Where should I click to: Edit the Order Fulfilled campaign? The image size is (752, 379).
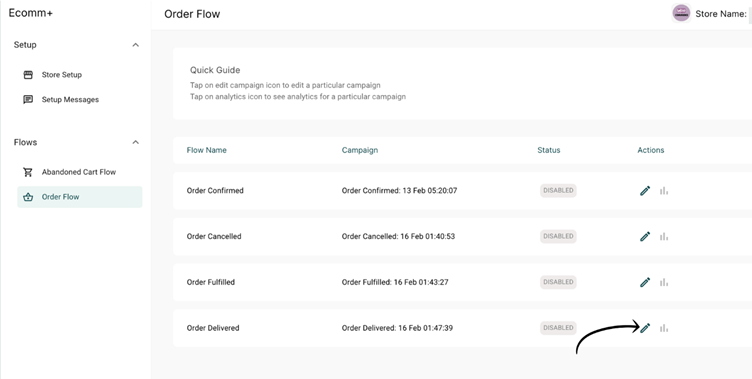click(645, 282)
